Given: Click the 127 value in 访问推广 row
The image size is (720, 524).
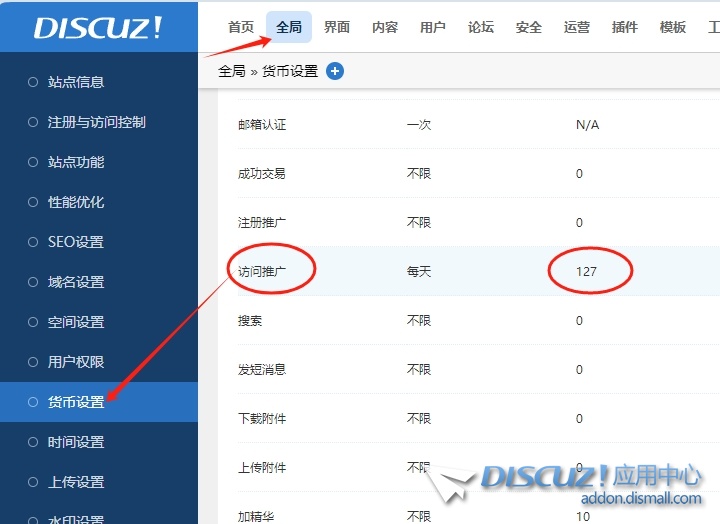Looking at the screenshot, I should point(586,271).
